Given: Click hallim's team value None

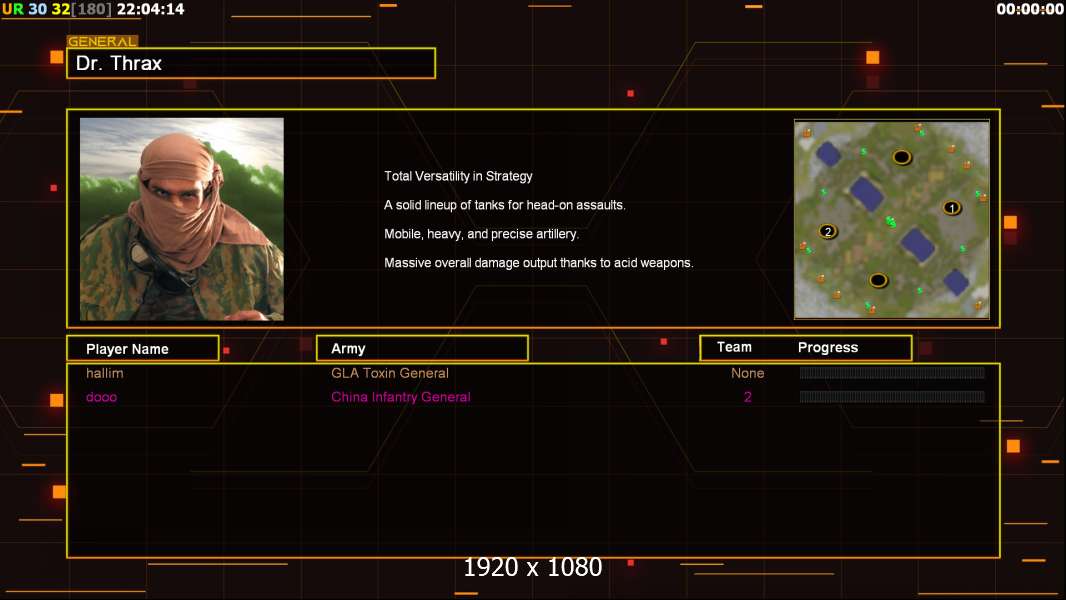Looking at the screenshot, I should click(x=747, y=373).
